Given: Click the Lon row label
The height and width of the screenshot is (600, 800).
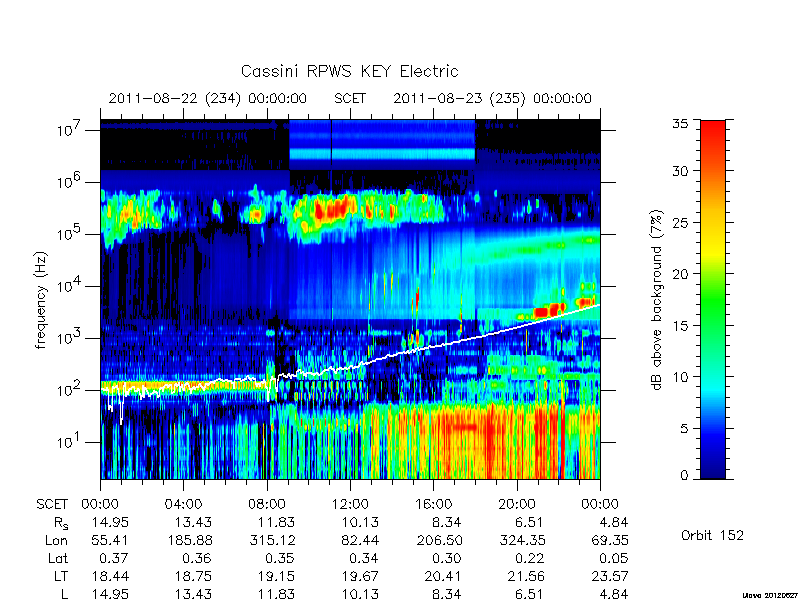Looking at the screenshot, I should (57, 540).
